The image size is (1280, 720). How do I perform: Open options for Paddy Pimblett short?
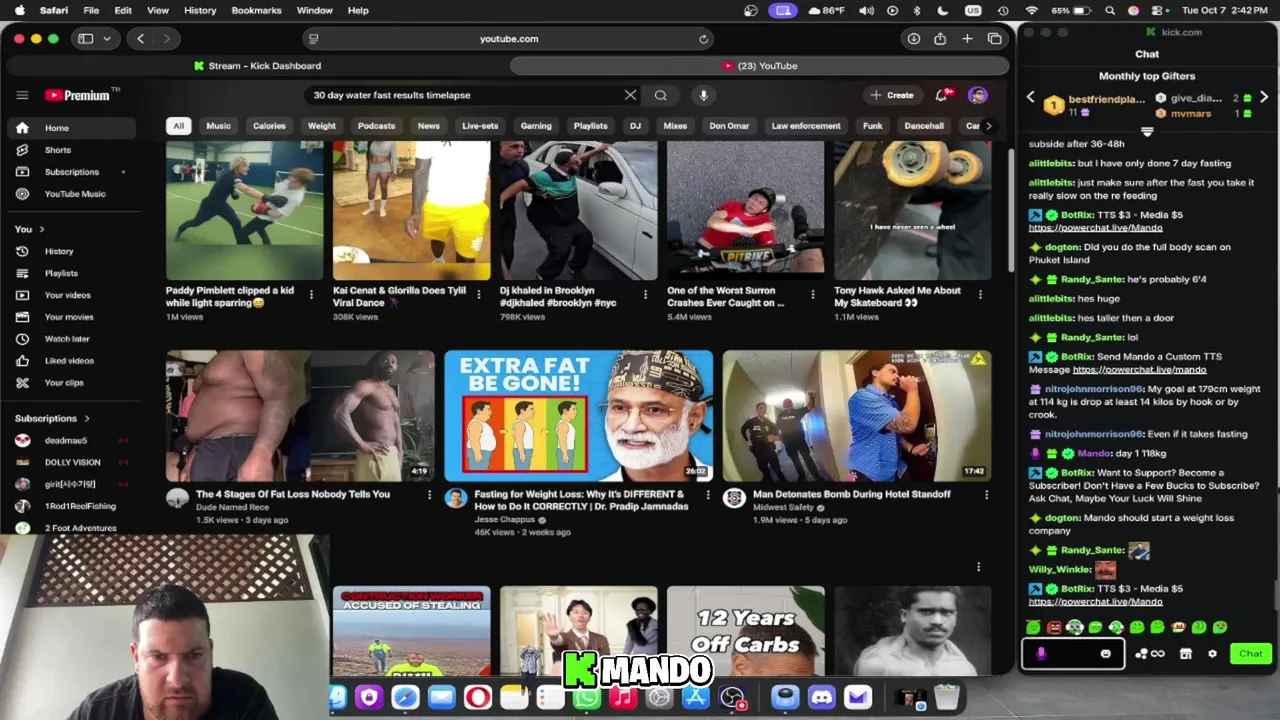pyautogui.click(x=311, y=294)
